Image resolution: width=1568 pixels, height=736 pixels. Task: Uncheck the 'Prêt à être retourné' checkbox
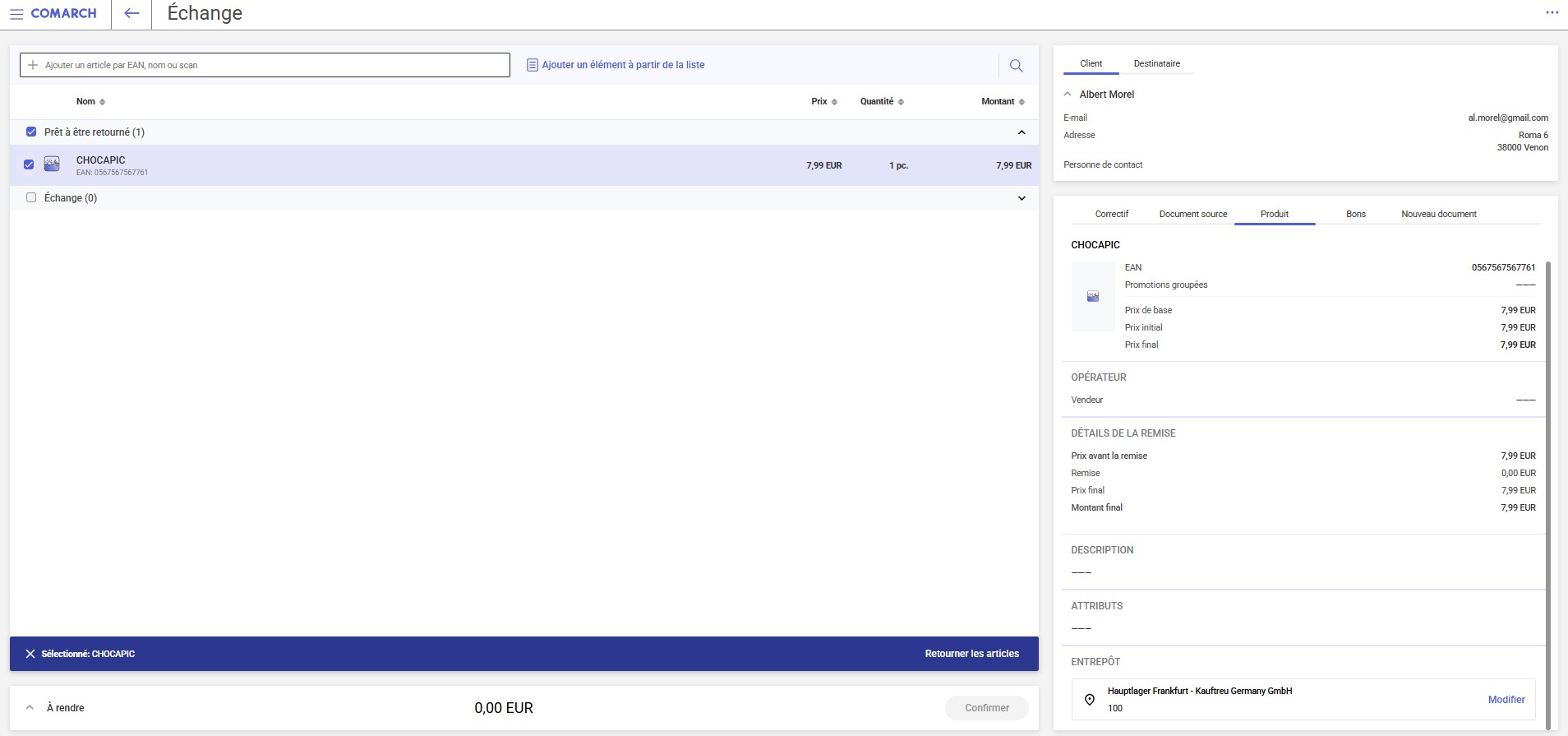31,132
